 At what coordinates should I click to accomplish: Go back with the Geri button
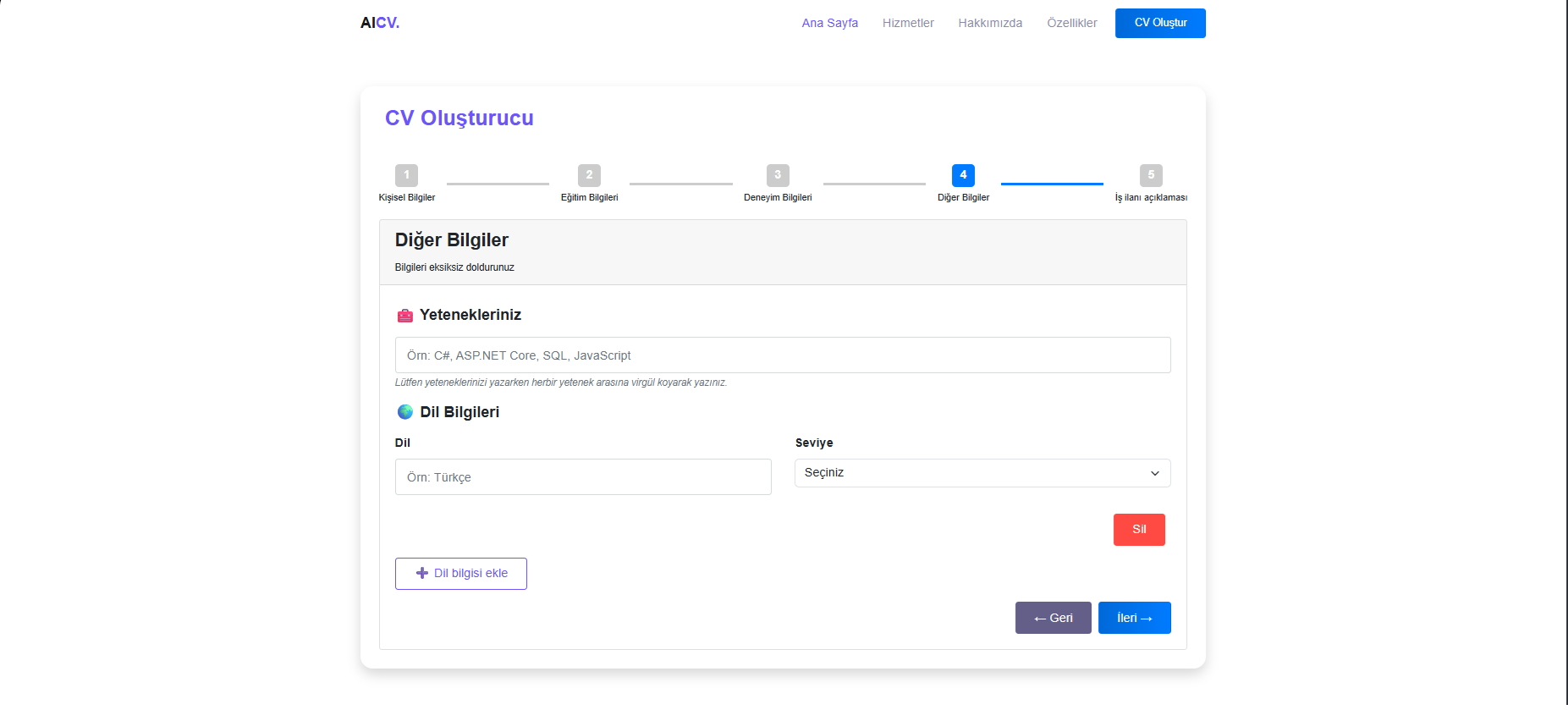tap(1053, 618)
